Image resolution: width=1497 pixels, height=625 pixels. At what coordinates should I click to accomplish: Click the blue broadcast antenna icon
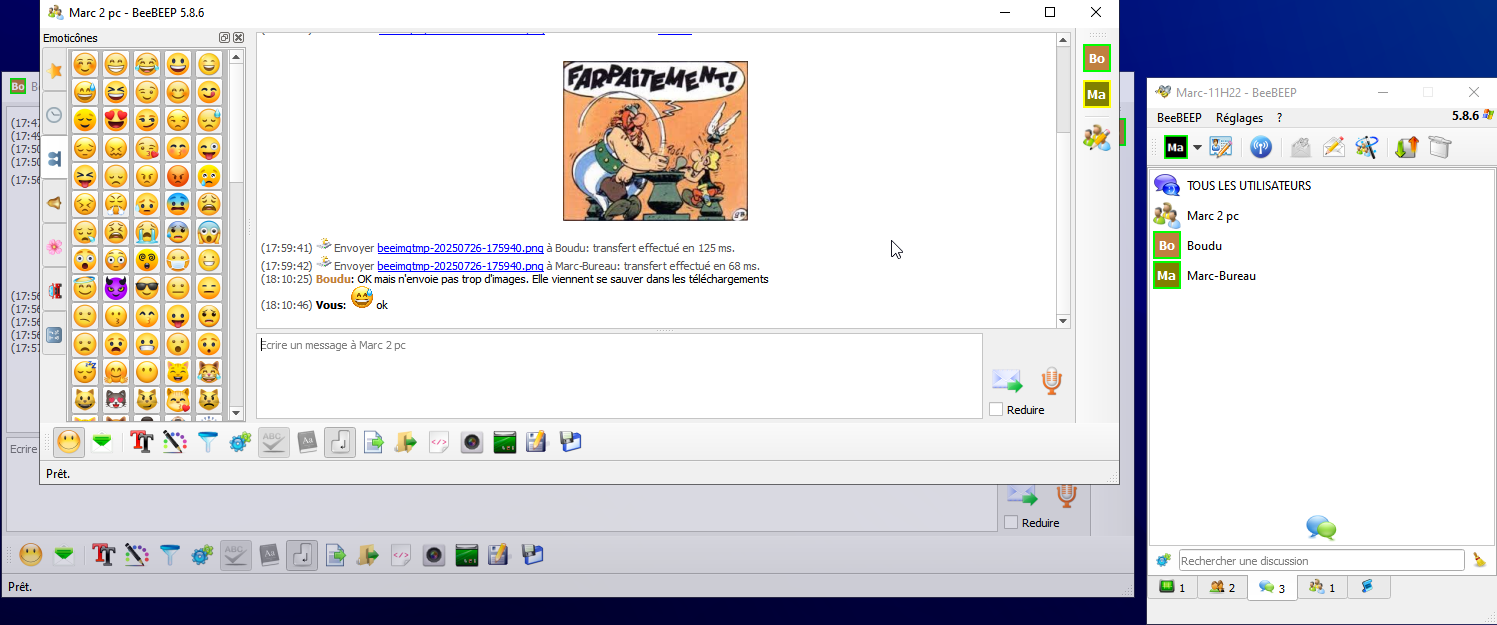[x=1261, y=148]
